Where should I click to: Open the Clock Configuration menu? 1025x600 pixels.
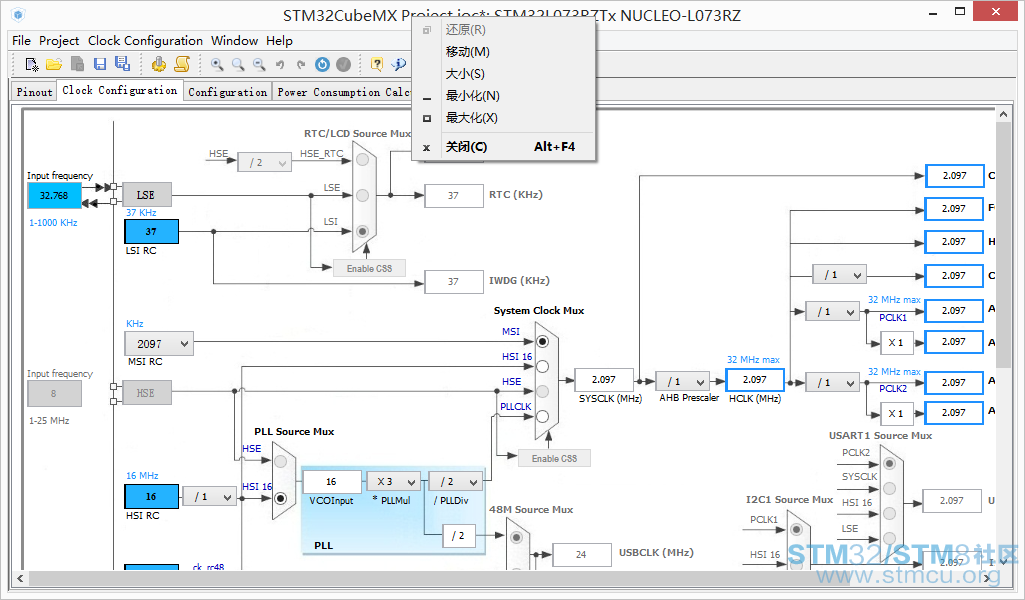(x=145, y=41)
